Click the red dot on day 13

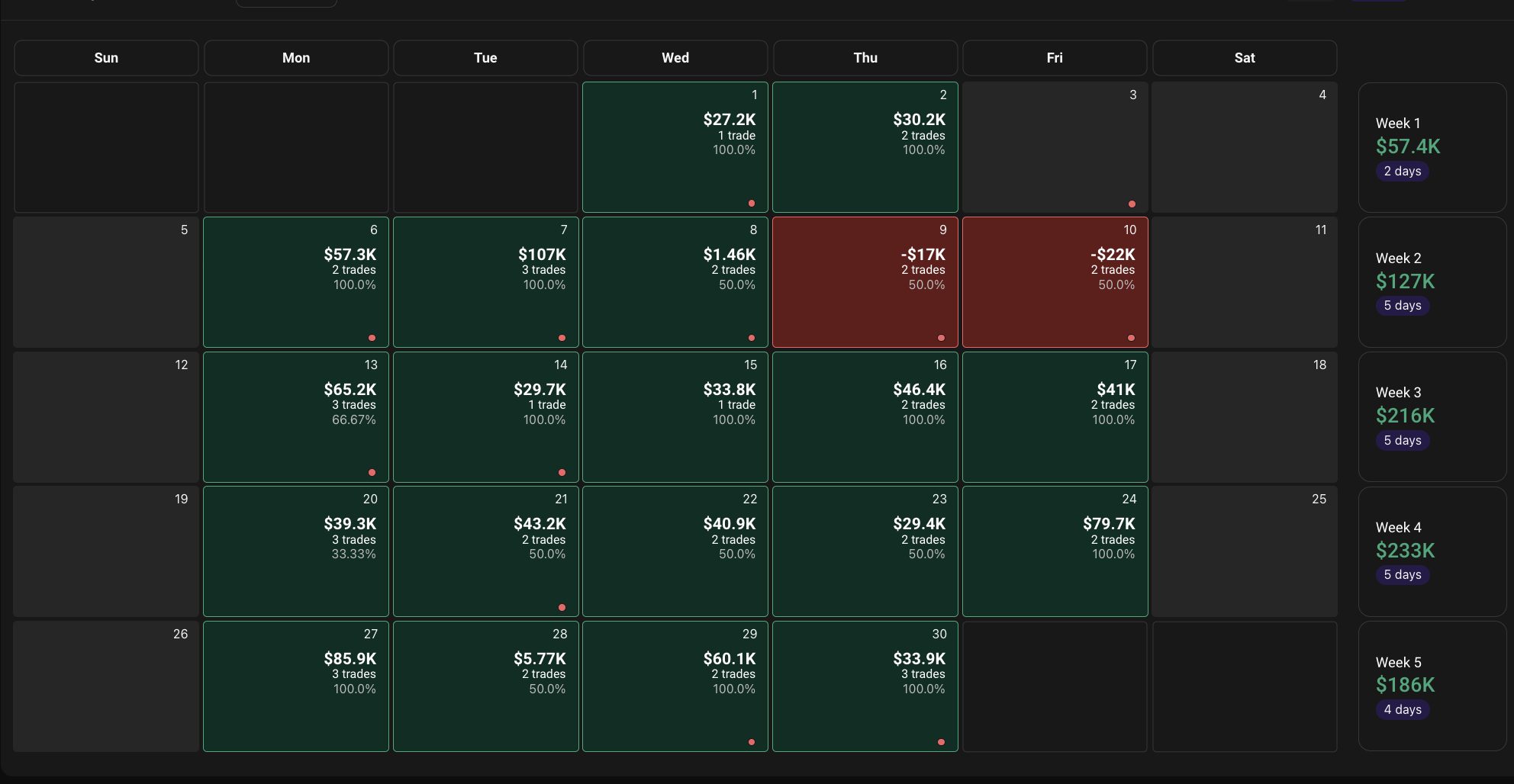372,473
